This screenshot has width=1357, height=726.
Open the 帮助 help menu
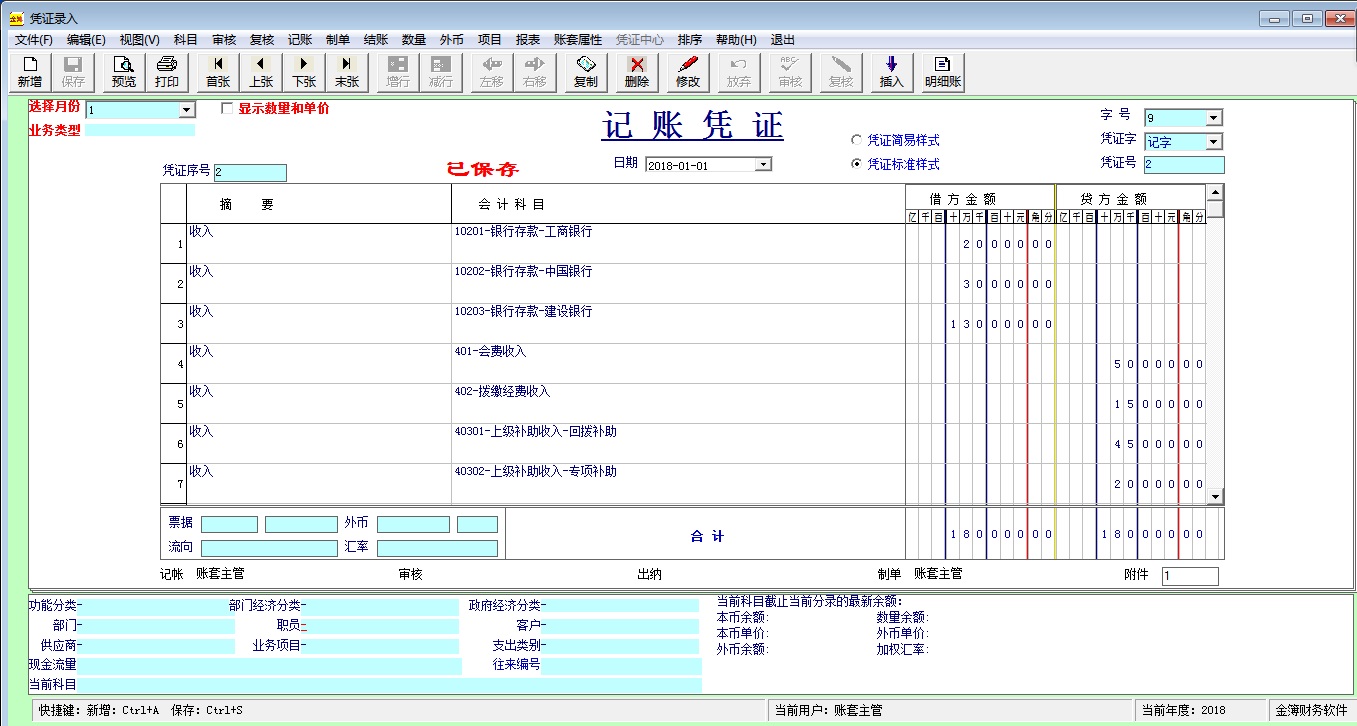click(734, 39)
